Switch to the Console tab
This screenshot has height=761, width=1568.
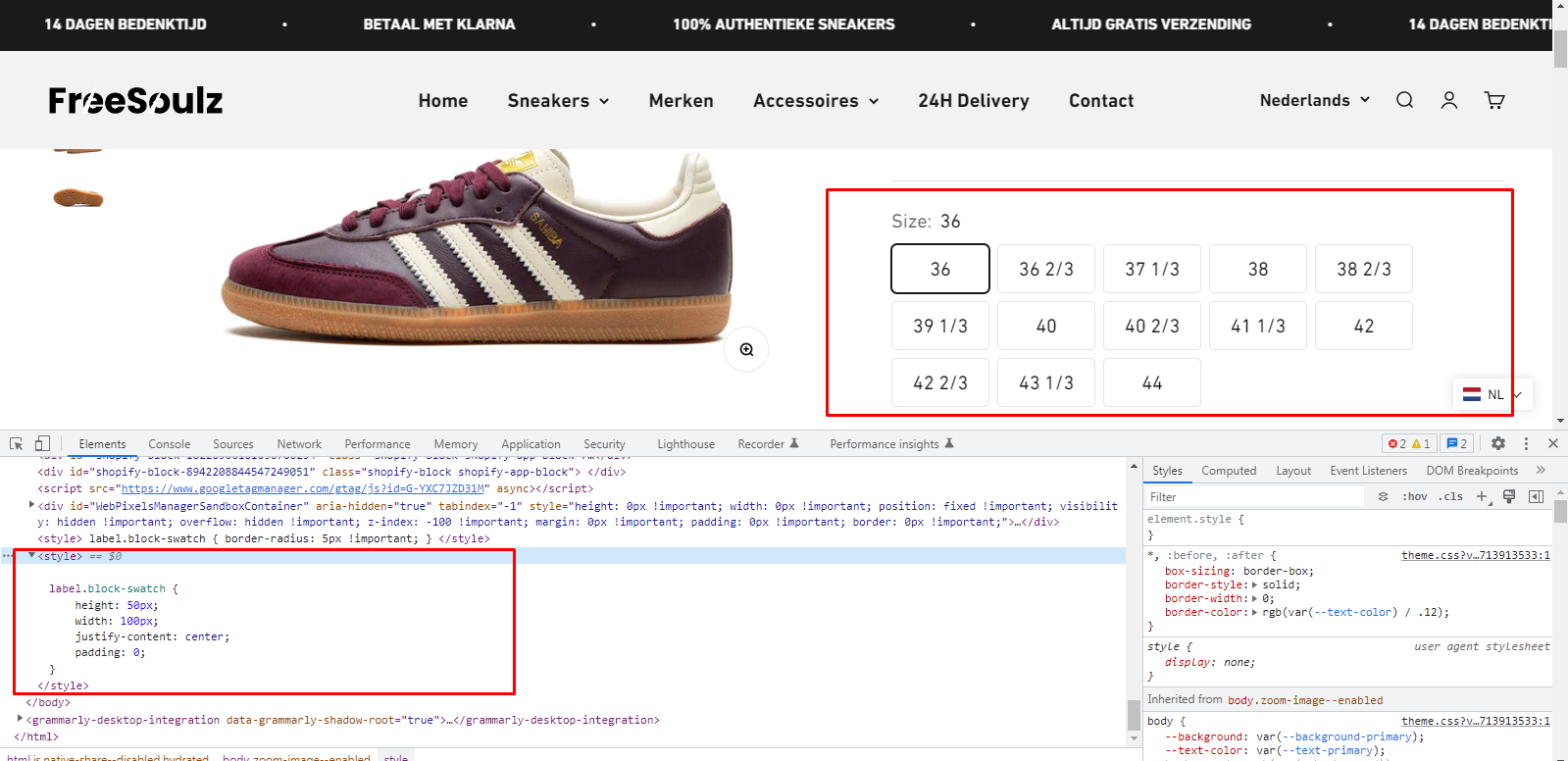170,444
